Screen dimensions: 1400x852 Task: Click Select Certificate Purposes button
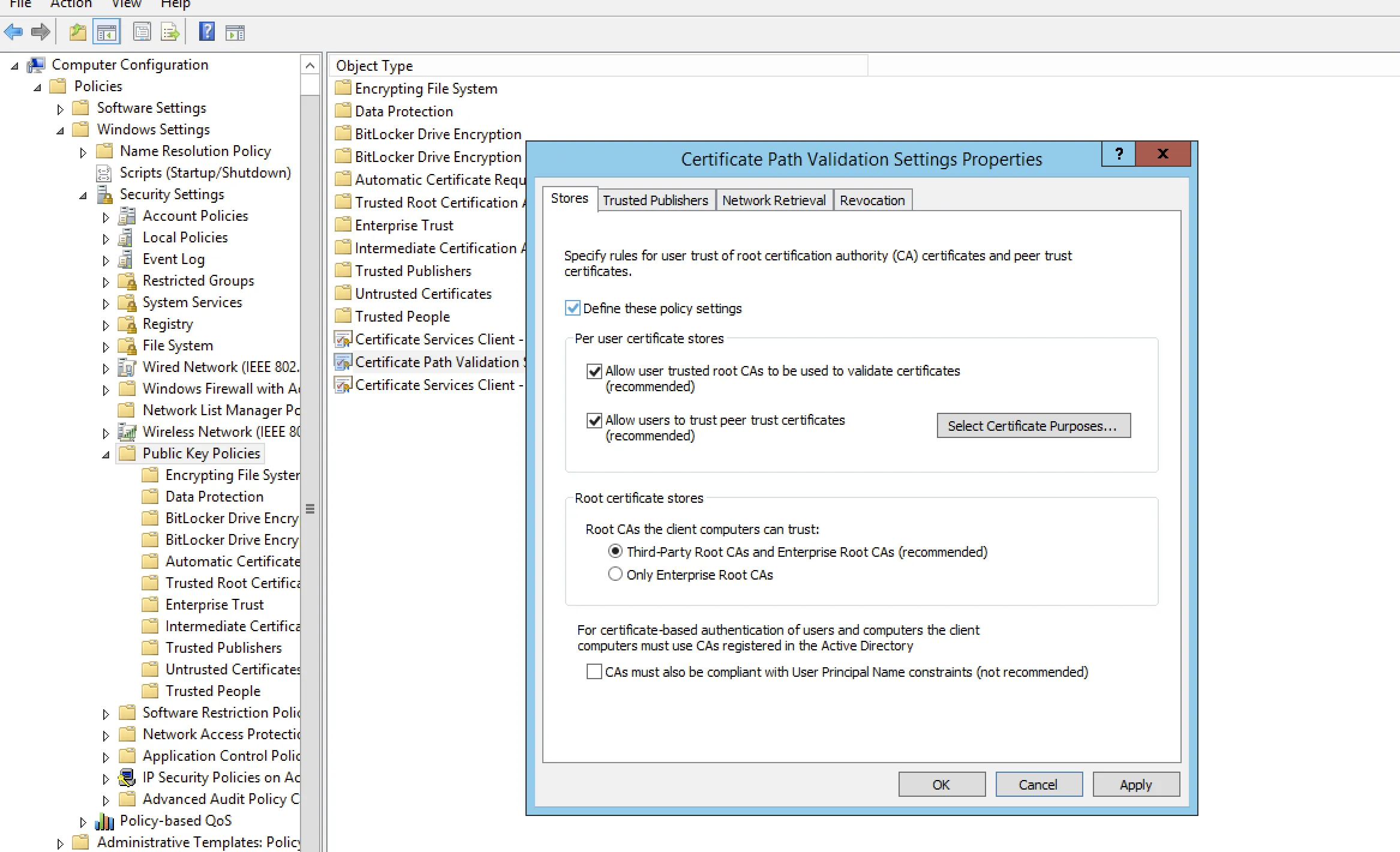click(1034, 425)
